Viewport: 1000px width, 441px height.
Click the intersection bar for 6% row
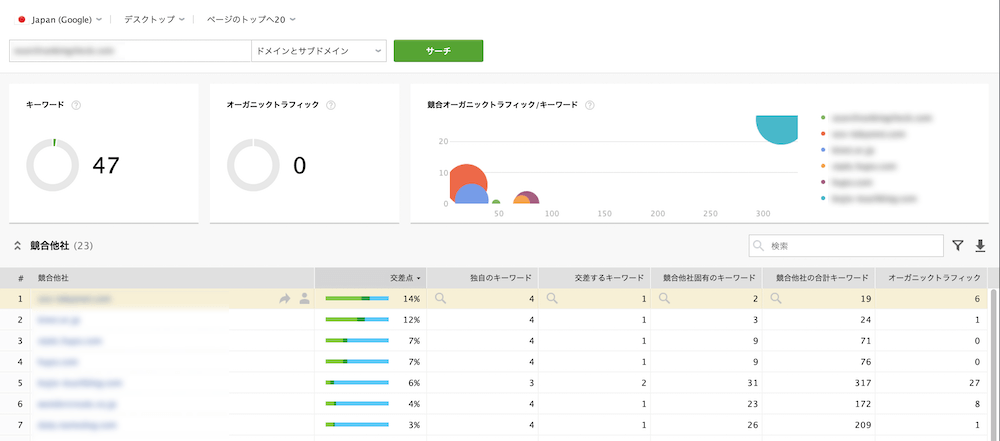coord(357,382)
